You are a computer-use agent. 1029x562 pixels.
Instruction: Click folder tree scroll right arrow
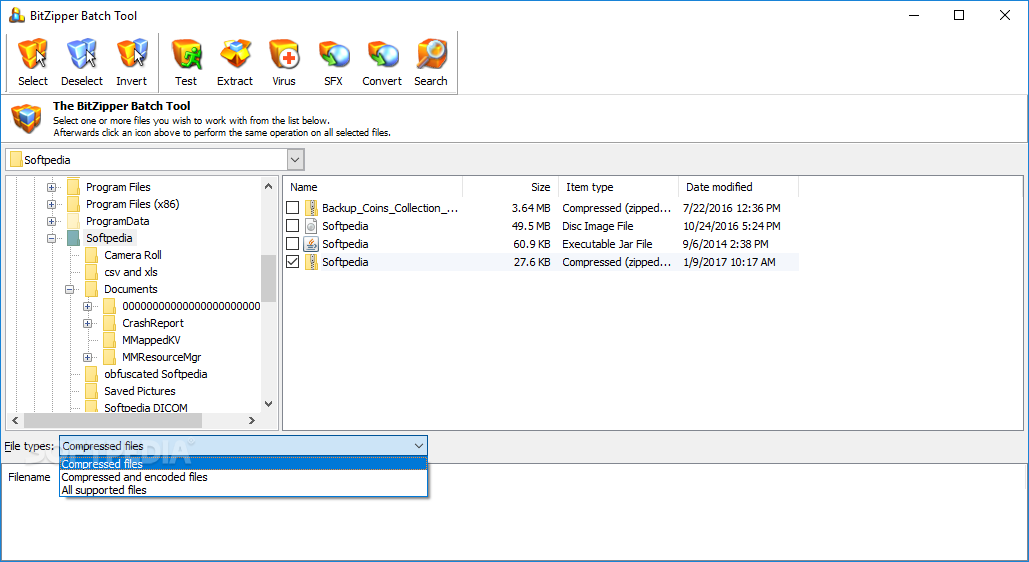click(x=252, y=420)
